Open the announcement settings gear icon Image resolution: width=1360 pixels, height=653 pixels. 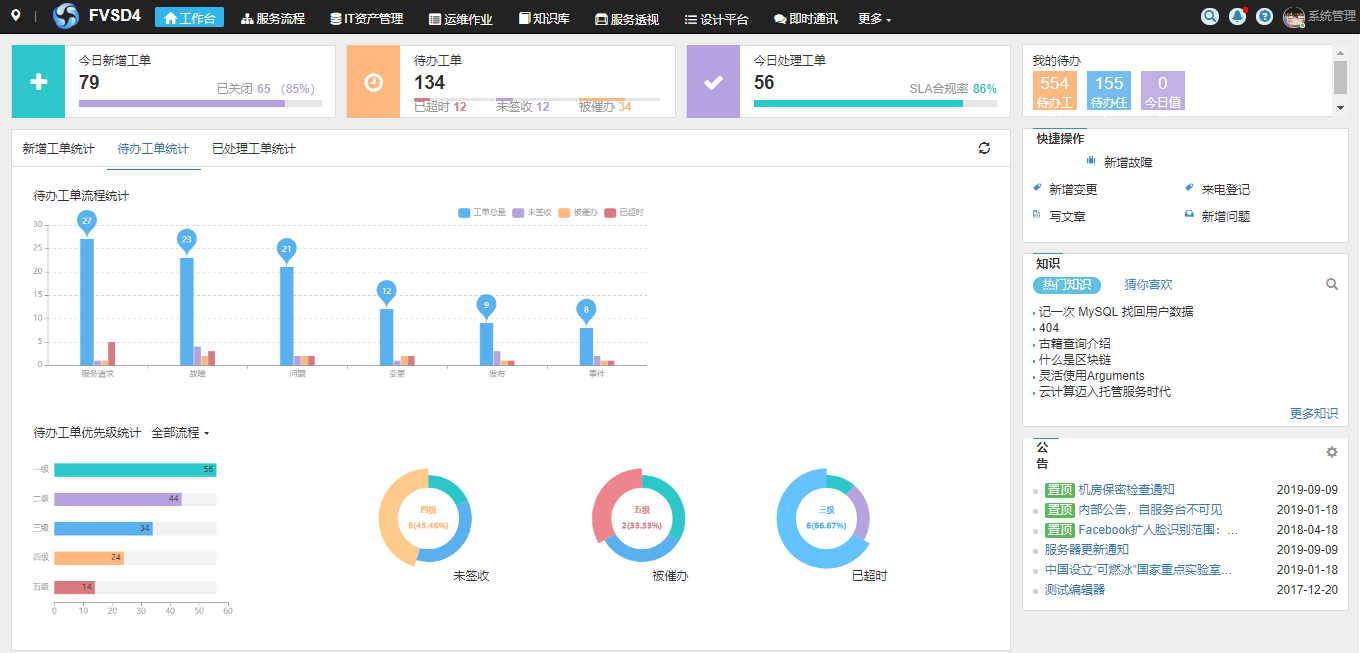click(x=1331, y=452)
